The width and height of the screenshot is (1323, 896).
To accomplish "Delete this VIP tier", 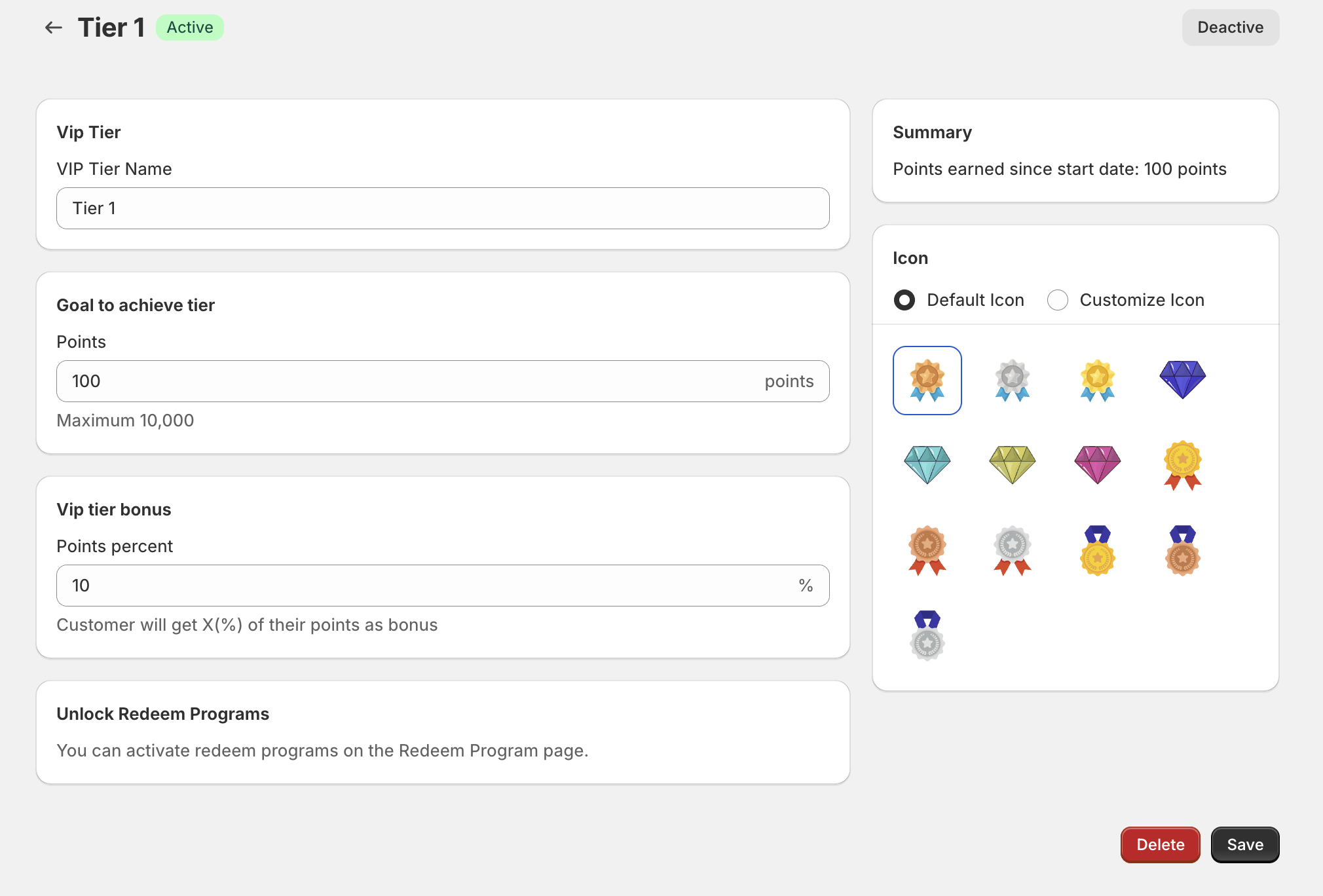I will pos(1160,845).
